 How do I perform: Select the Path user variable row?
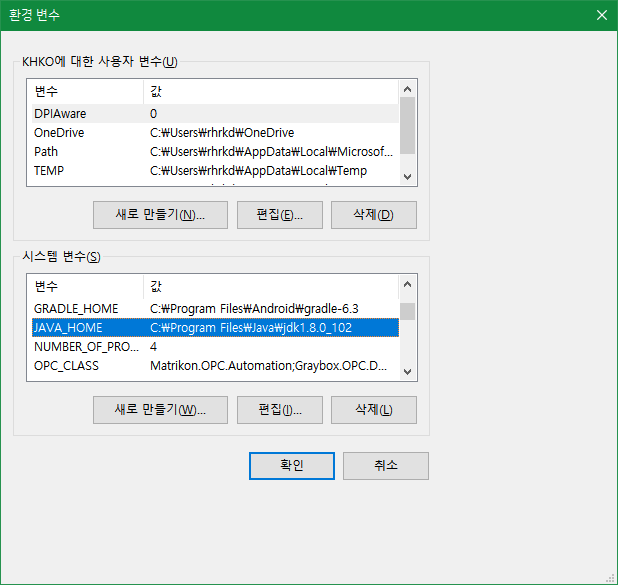(215, 151)
